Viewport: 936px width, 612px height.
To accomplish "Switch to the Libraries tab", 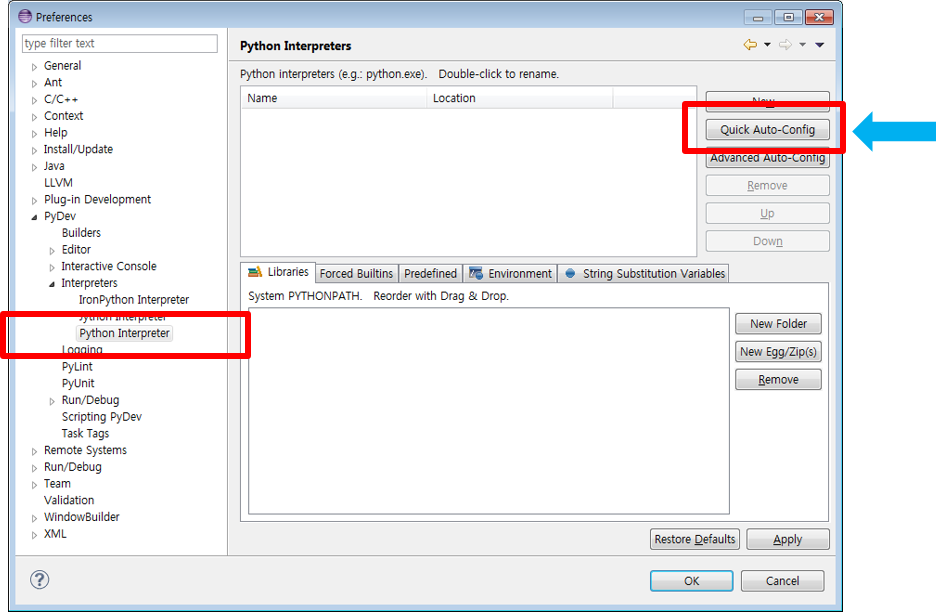I will (279, 273).
